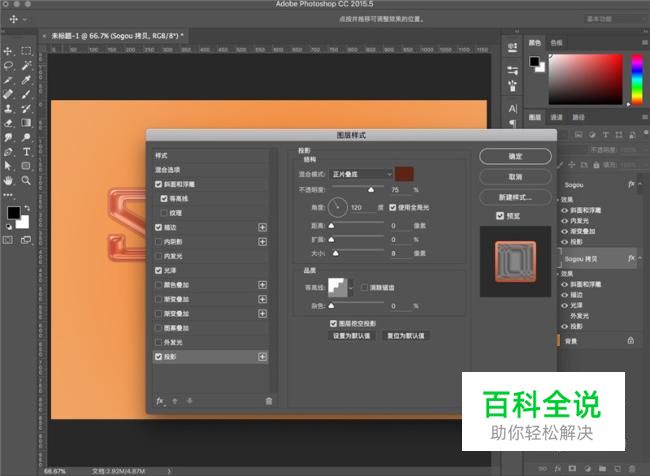Open 混合模式 dropdown showing 正片叠底
Screen dimensions: 650x476
click(361, 174)
